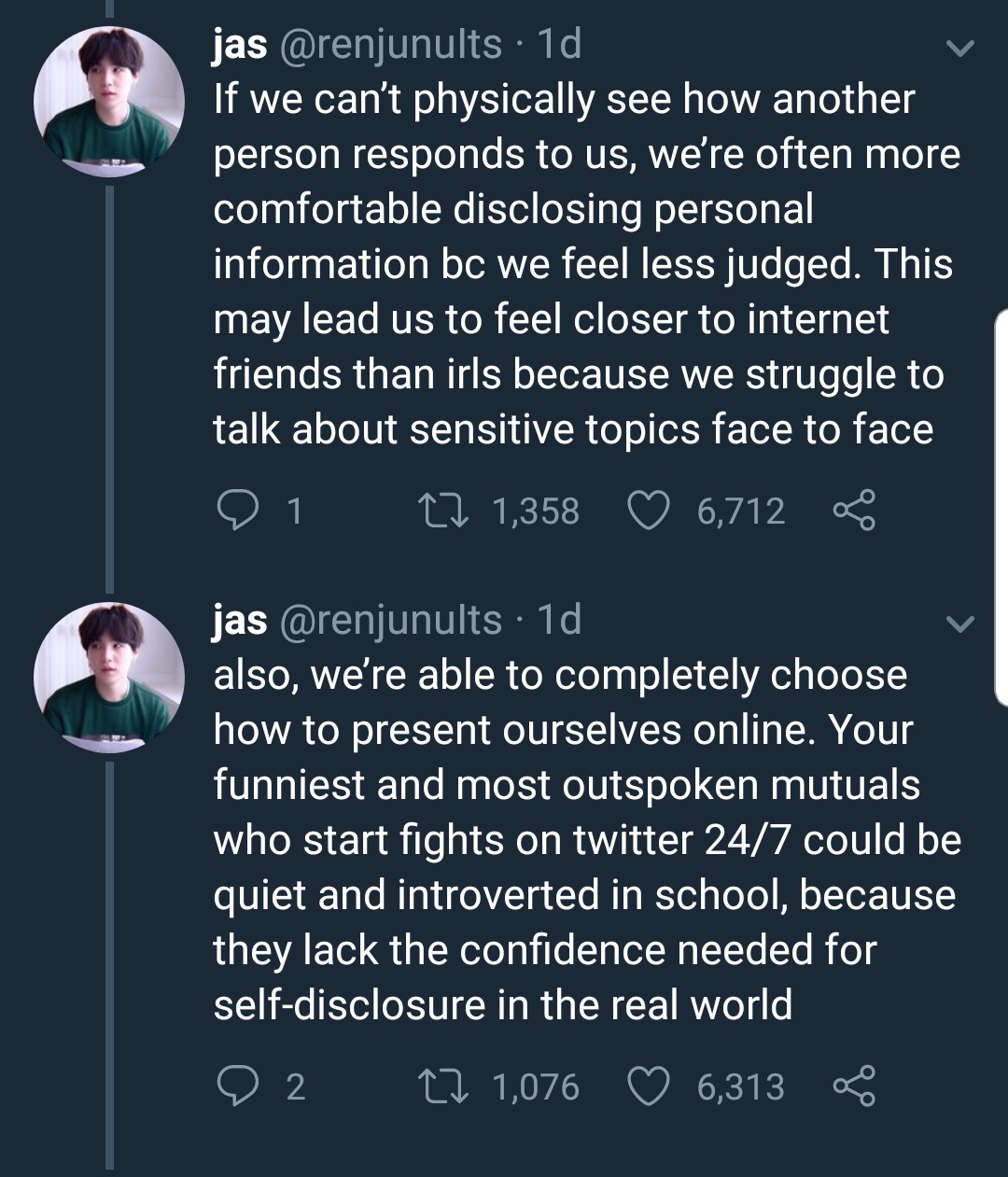Click the 1d timestamp on the 'outspoken mutuals' tweet
Image resolution: width=1008 pixels, height=1177 pixels.
pos(560,621)
